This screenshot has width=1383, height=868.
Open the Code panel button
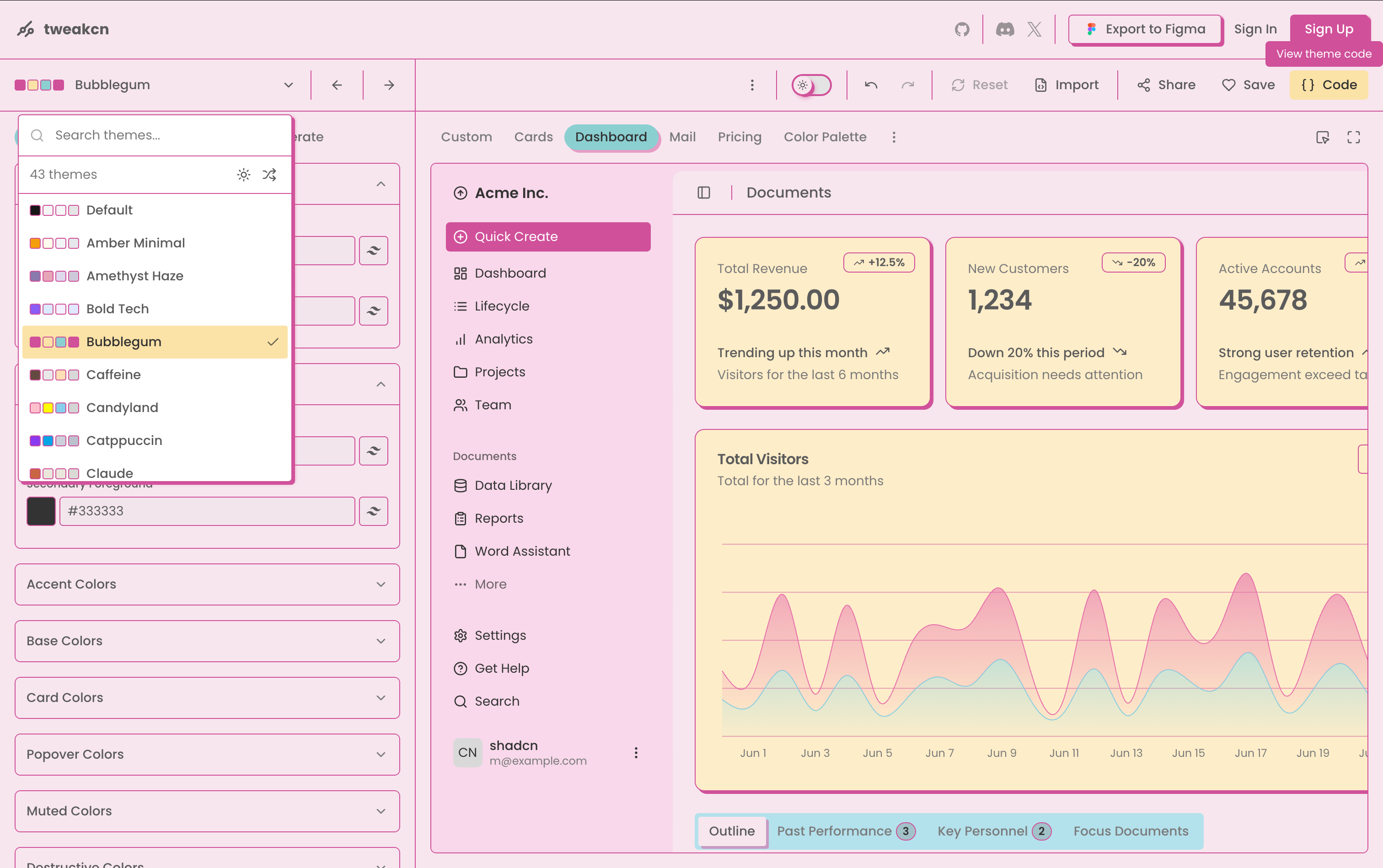pos(1329,85)
